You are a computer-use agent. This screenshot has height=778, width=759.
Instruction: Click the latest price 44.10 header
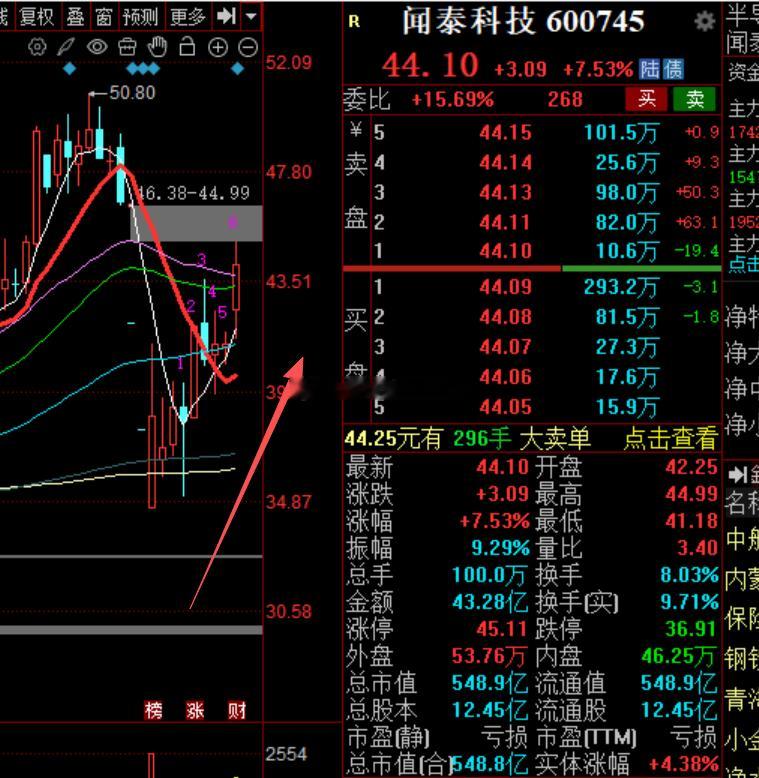(x=430, y=65)
